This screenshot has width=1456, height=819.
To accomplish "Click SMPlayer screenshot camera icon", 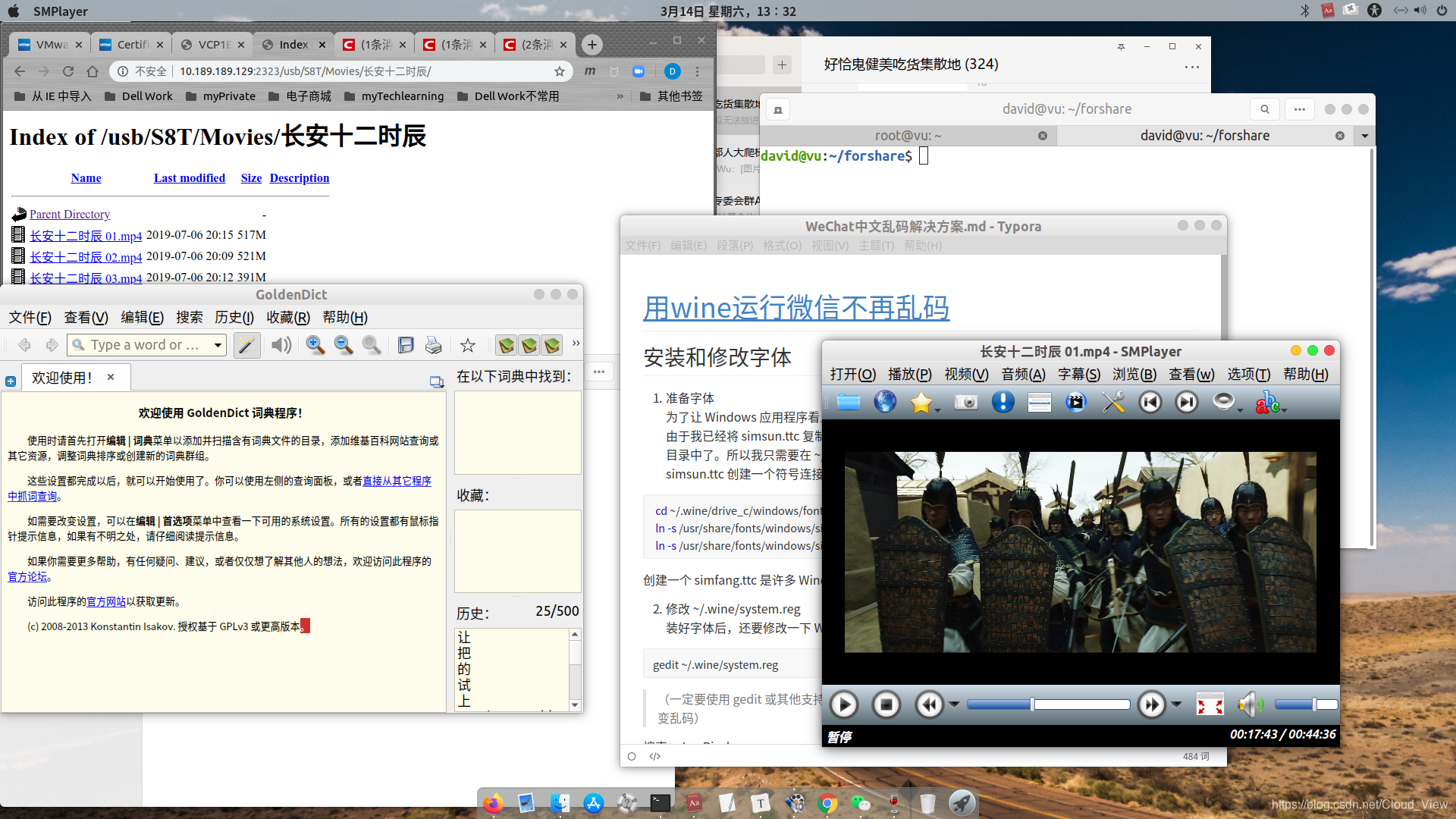I will coord(965,402).
